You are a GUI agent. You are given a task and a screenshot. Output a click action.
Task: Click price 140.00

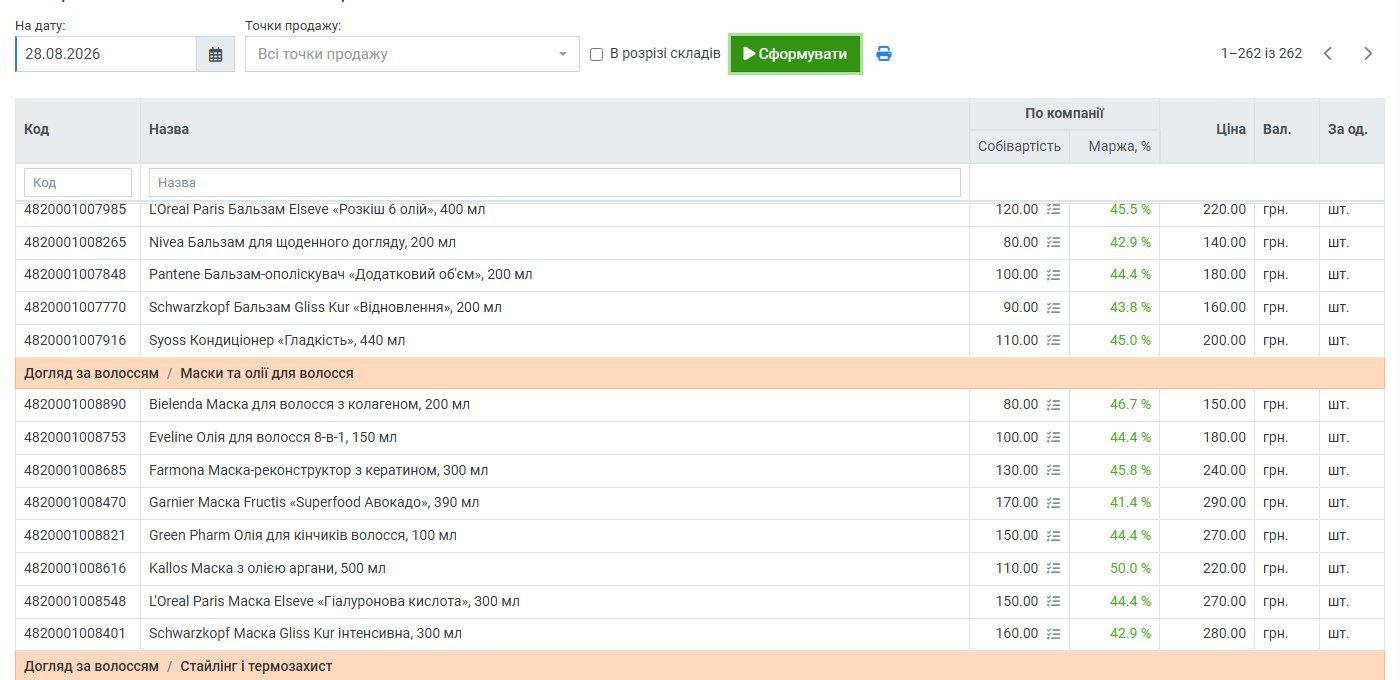tap(1224, 242)
